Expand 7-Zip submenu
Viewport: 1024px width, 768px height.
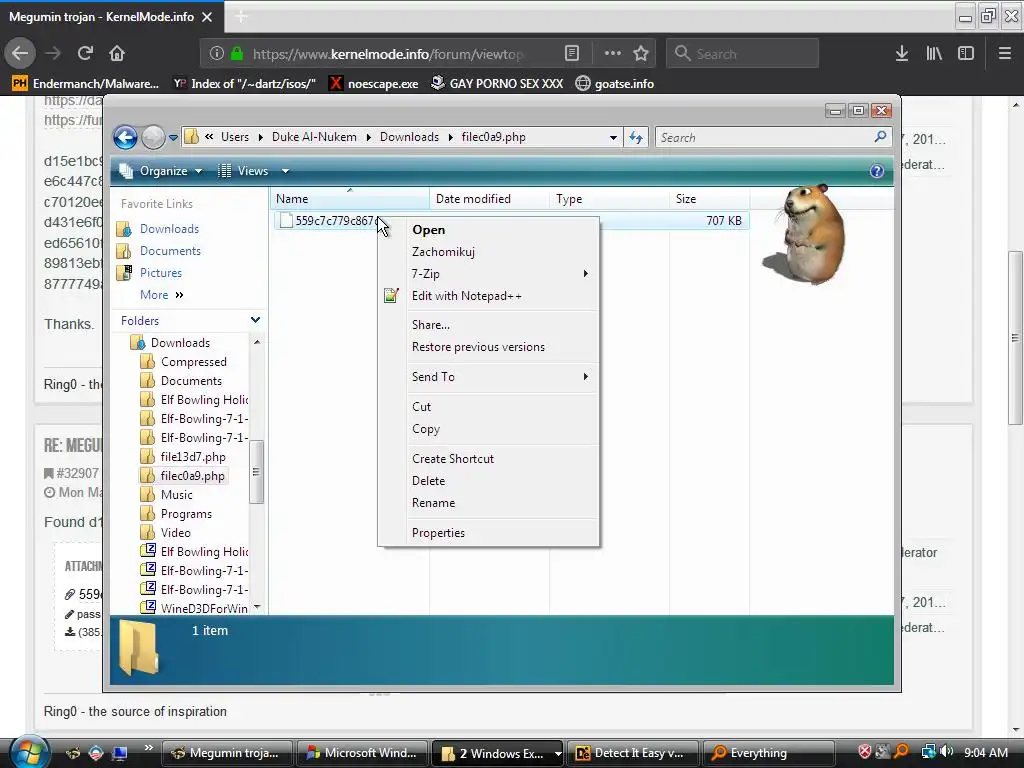488,274
